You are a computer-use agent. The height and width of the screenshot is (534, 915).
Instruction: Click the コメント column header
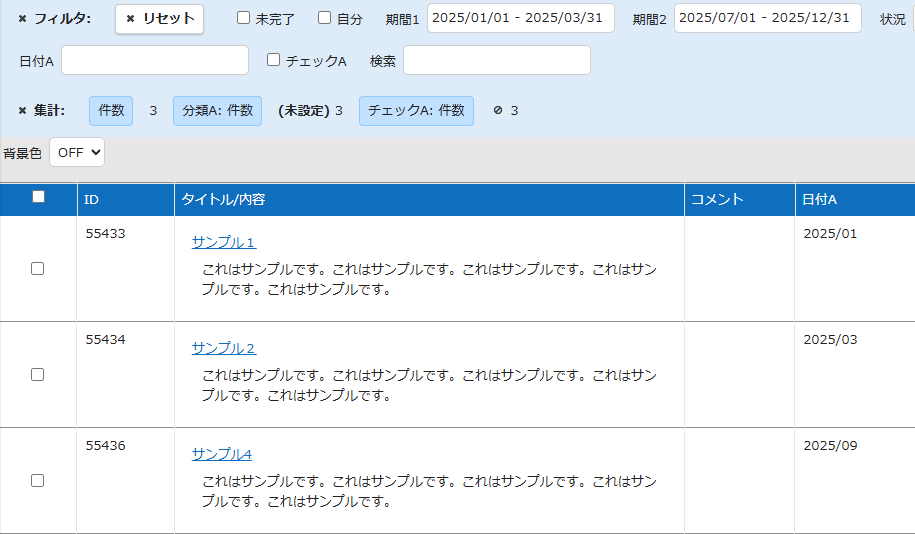coord(739,200)
